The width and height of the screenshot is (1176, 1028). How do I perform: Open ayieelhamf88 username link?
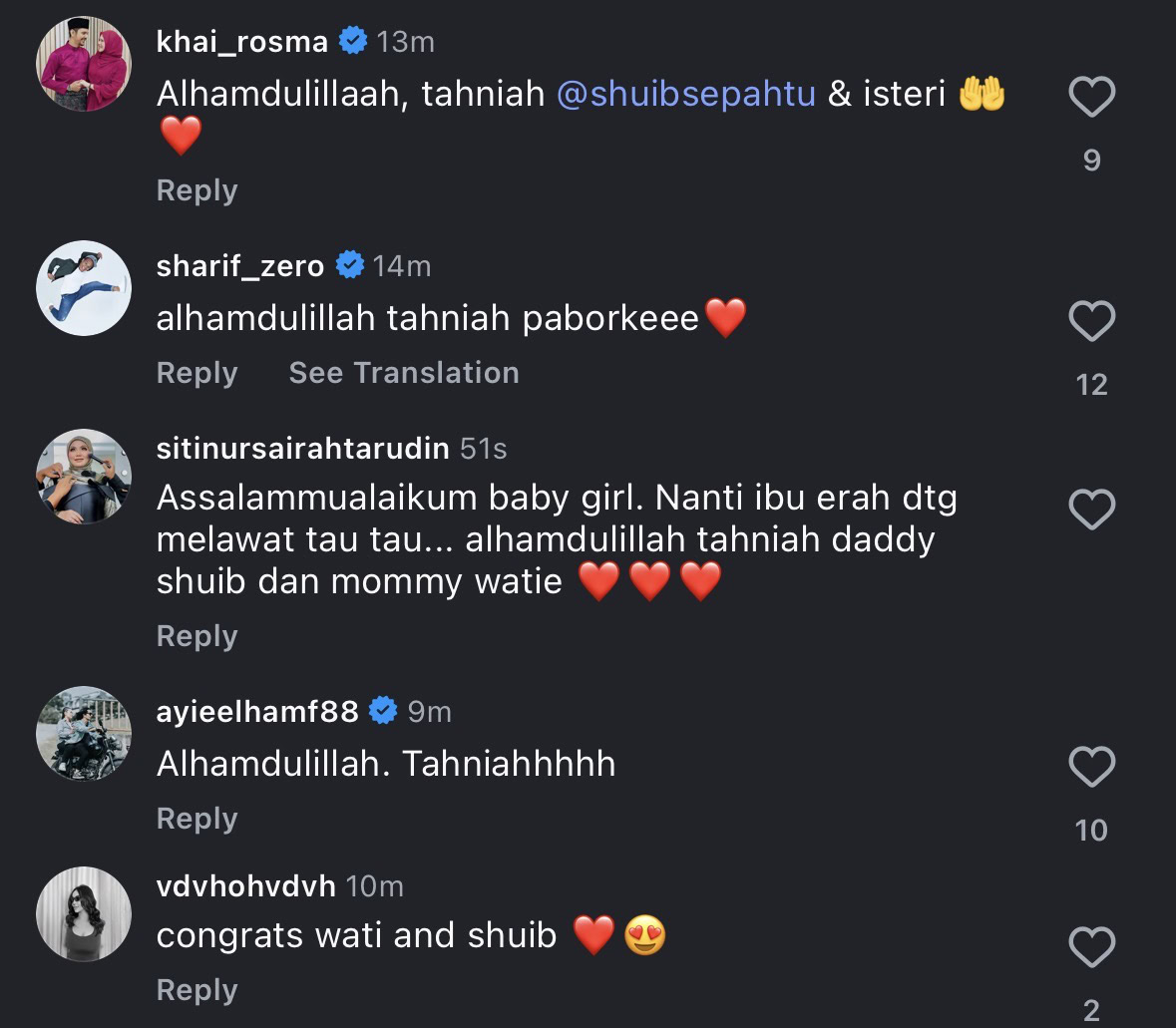pos(257,711)
